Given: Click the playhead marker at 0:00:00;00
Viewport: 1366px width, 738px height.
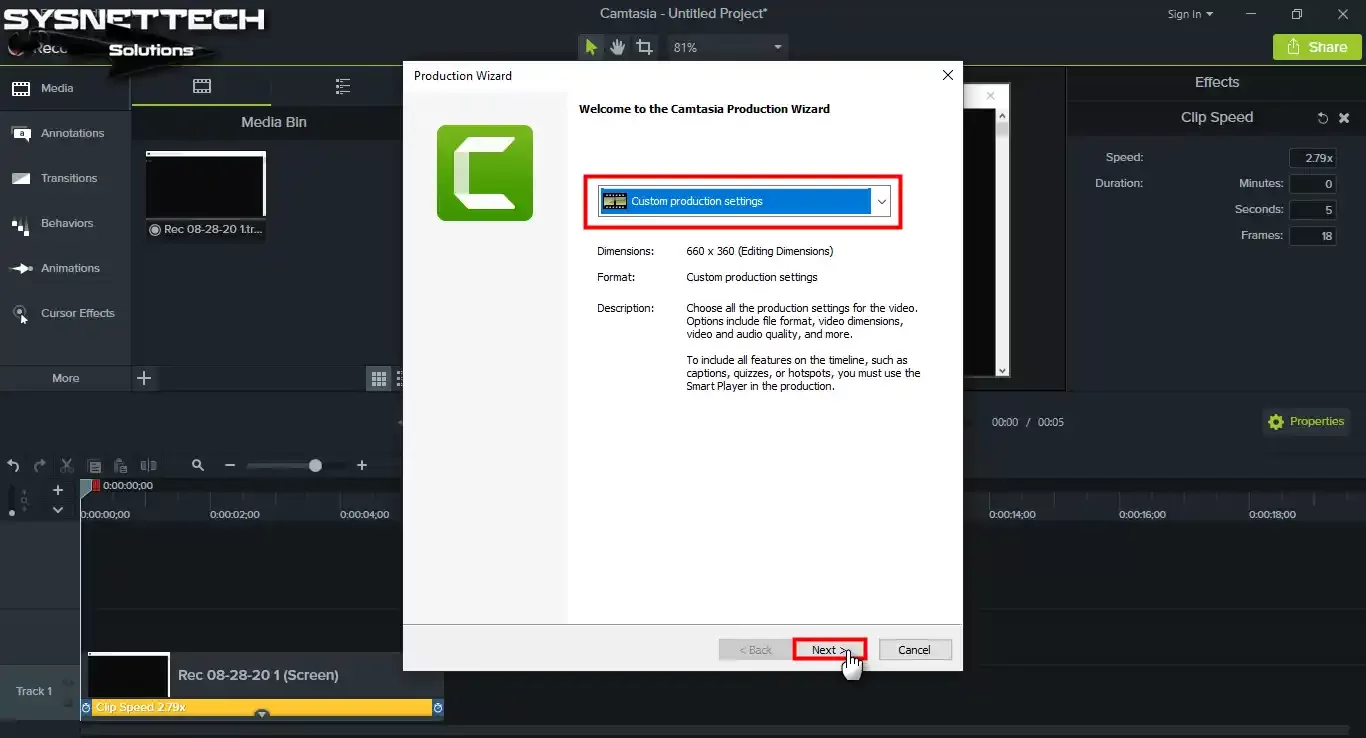Looking at the screenshot, I should (85, 486).
